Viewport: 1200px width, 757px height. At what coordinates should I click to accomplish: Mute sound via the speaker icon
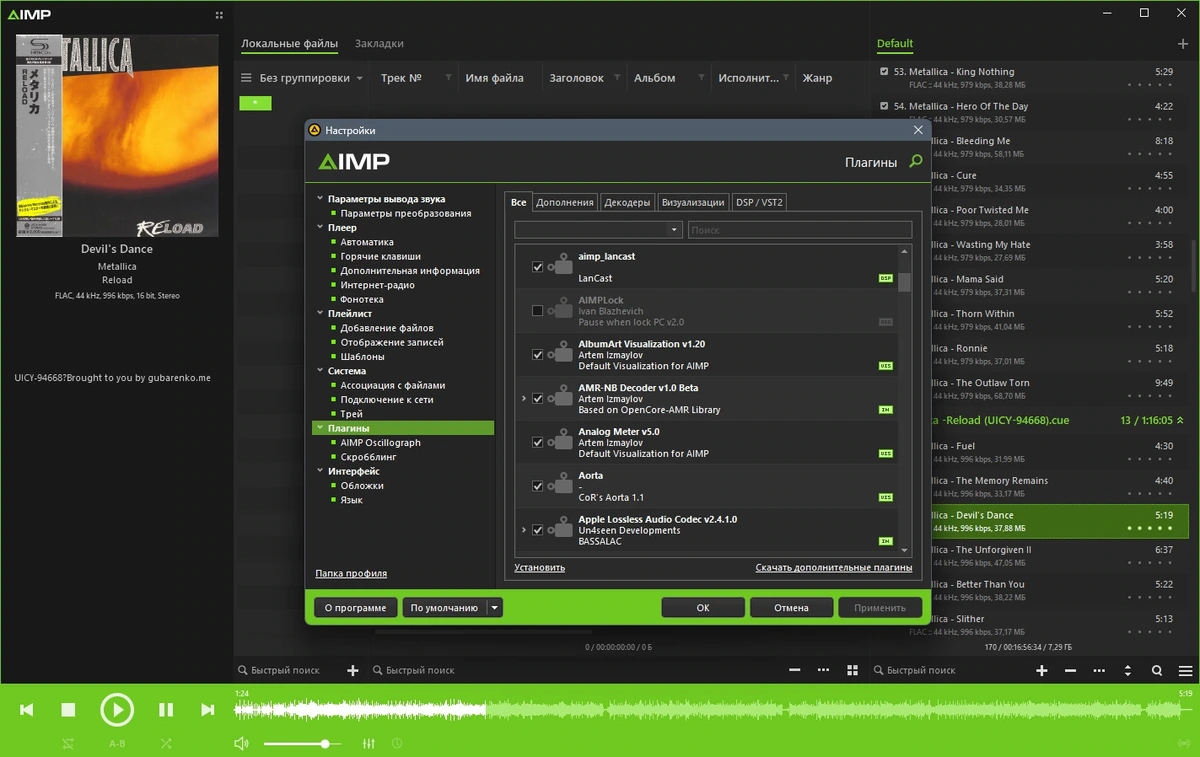[241, 744]
